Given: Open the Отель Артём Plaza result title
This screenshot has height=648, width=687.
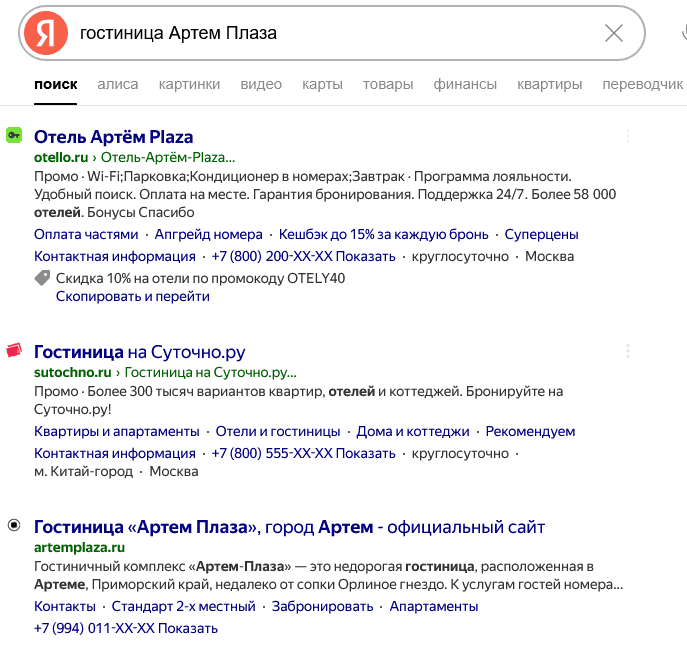Looking at the screenshot, I should coord(113,137).
